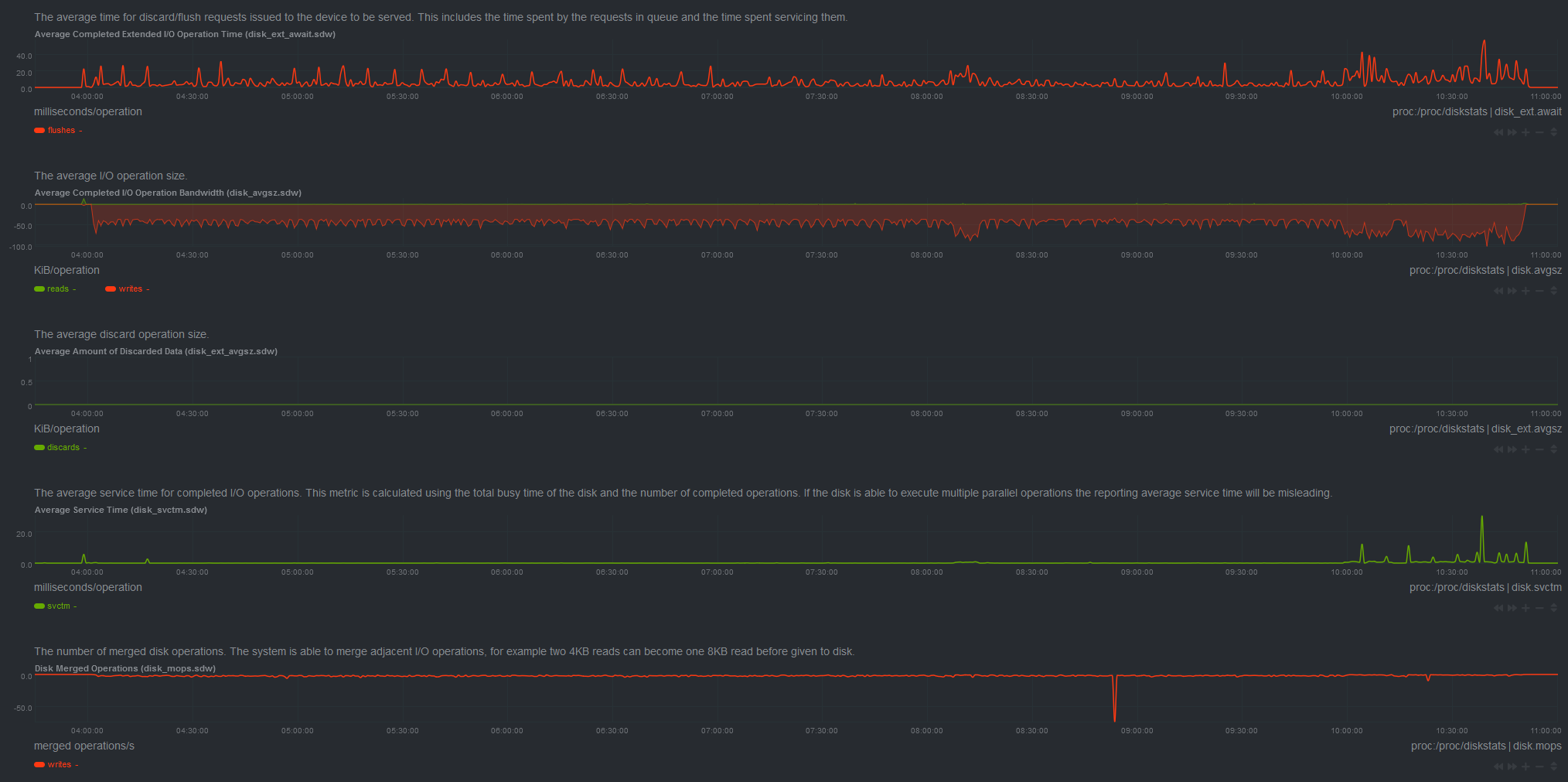Viewport: 1568px width, 782px height.
Task: Click the Average Service Time (disk_svctm.sdw) title
Action: point(121,511)
